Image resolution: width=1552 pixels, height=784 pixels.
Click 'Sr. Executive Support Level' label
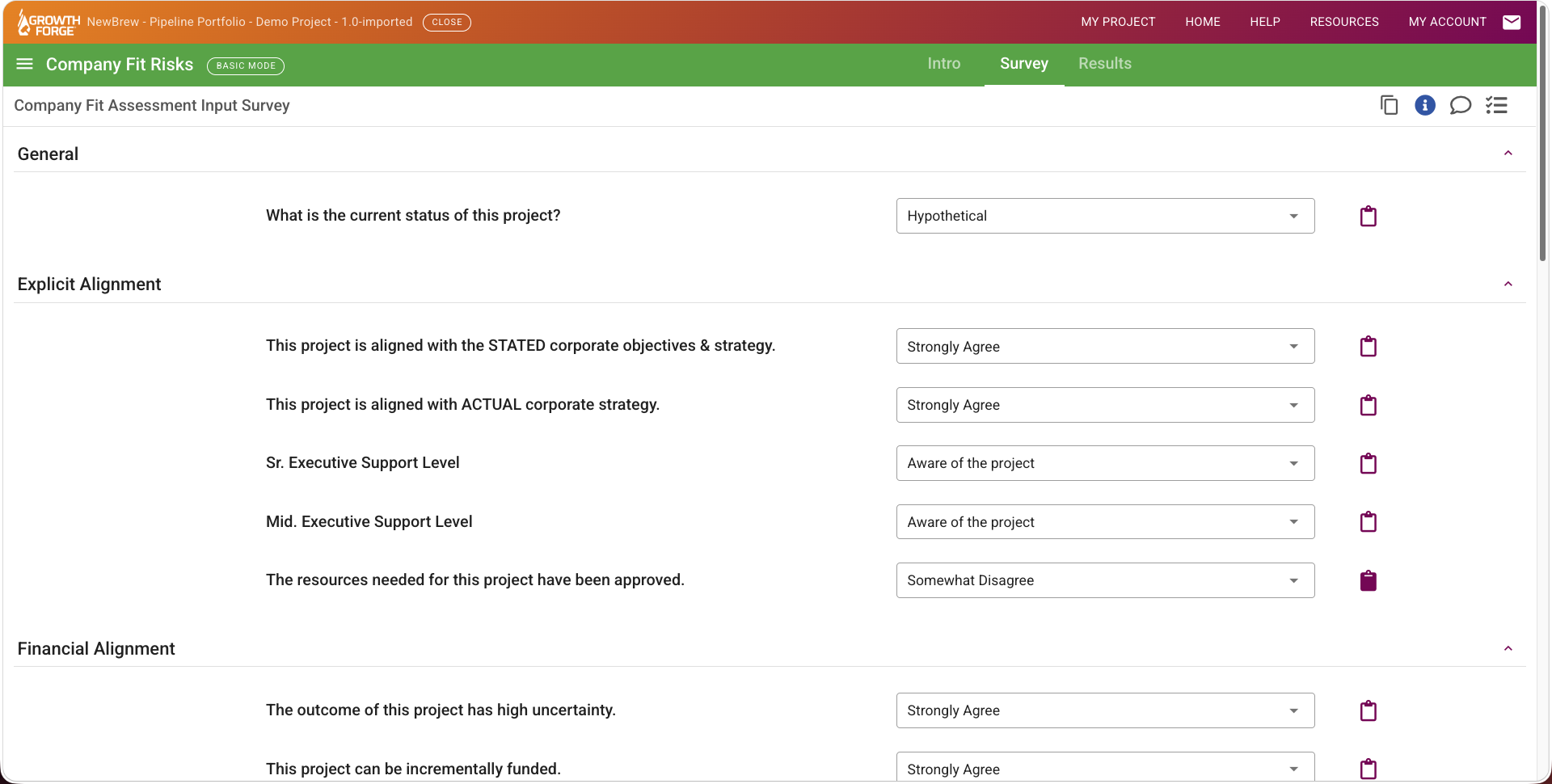363,463
